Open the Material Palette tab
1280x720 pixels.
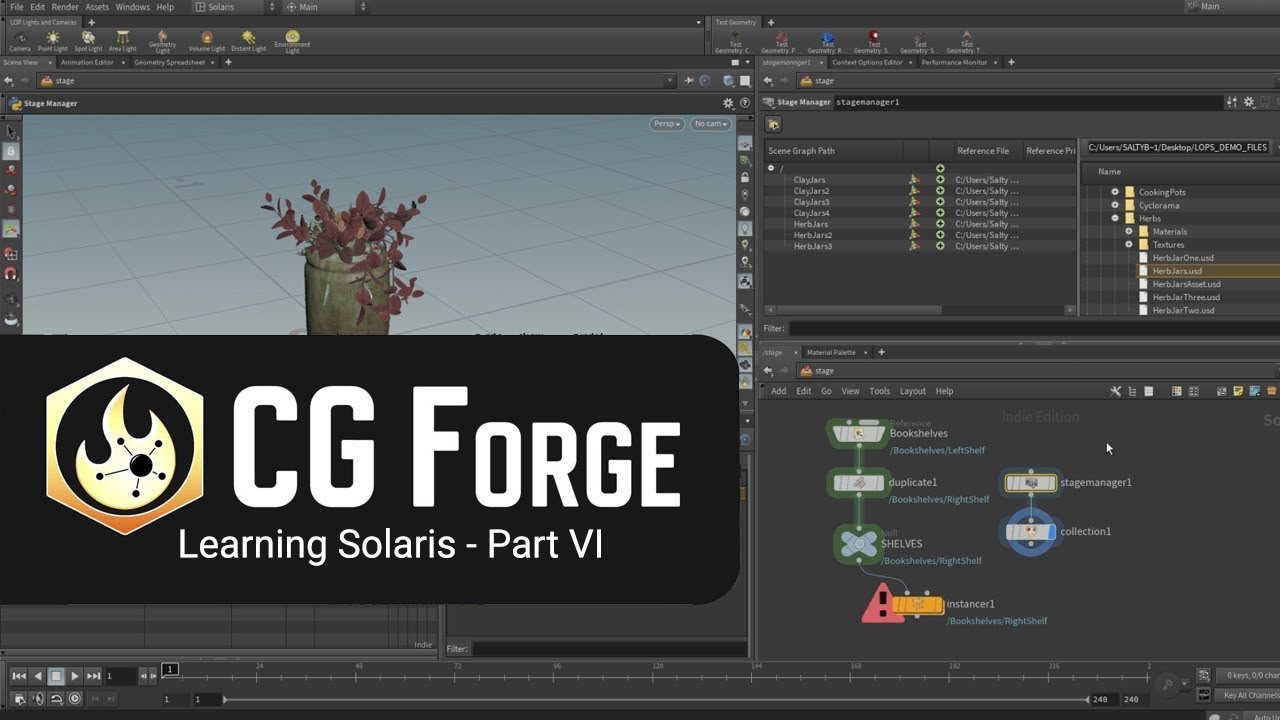point(831,352)
